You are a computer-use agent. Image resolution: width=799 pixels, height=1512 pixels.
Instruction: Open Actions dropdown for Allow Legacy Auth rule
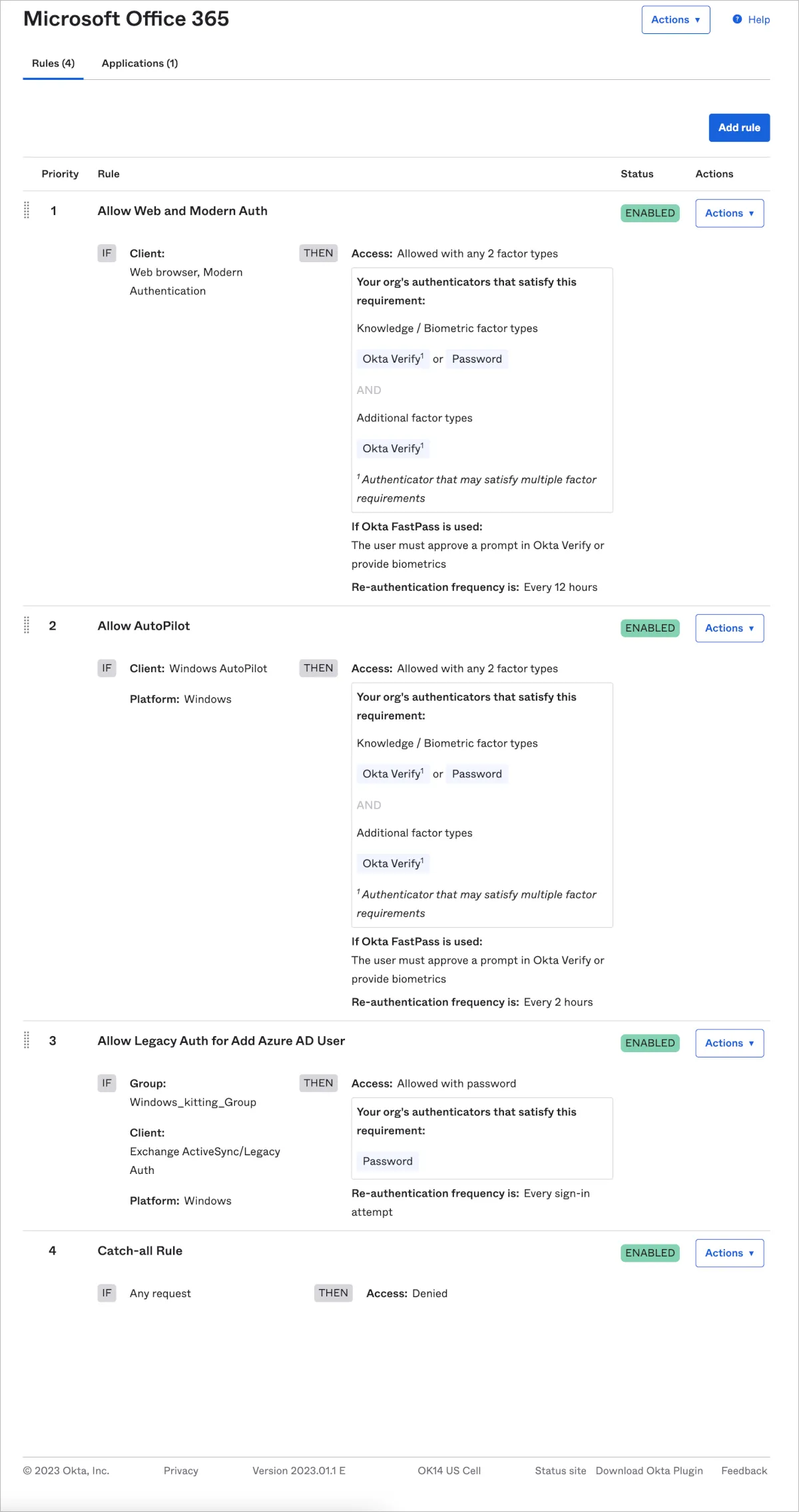(729, 1043)
